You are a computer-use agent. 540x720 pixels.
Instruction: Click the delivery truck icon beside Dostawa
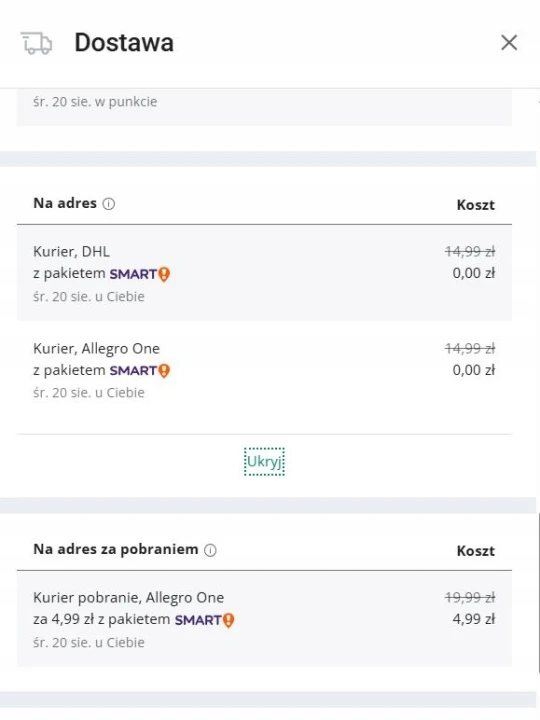click(36, 43)
